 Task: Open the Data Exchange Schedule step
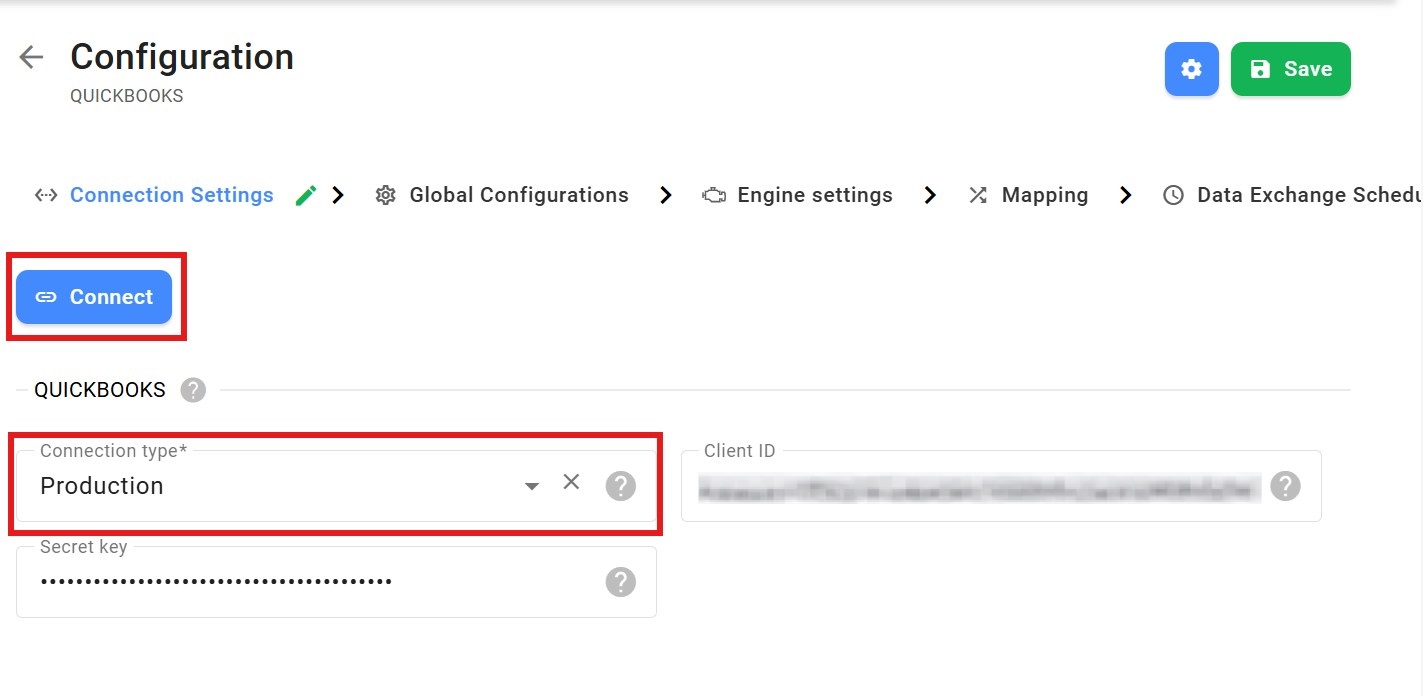coord(1292,195)
